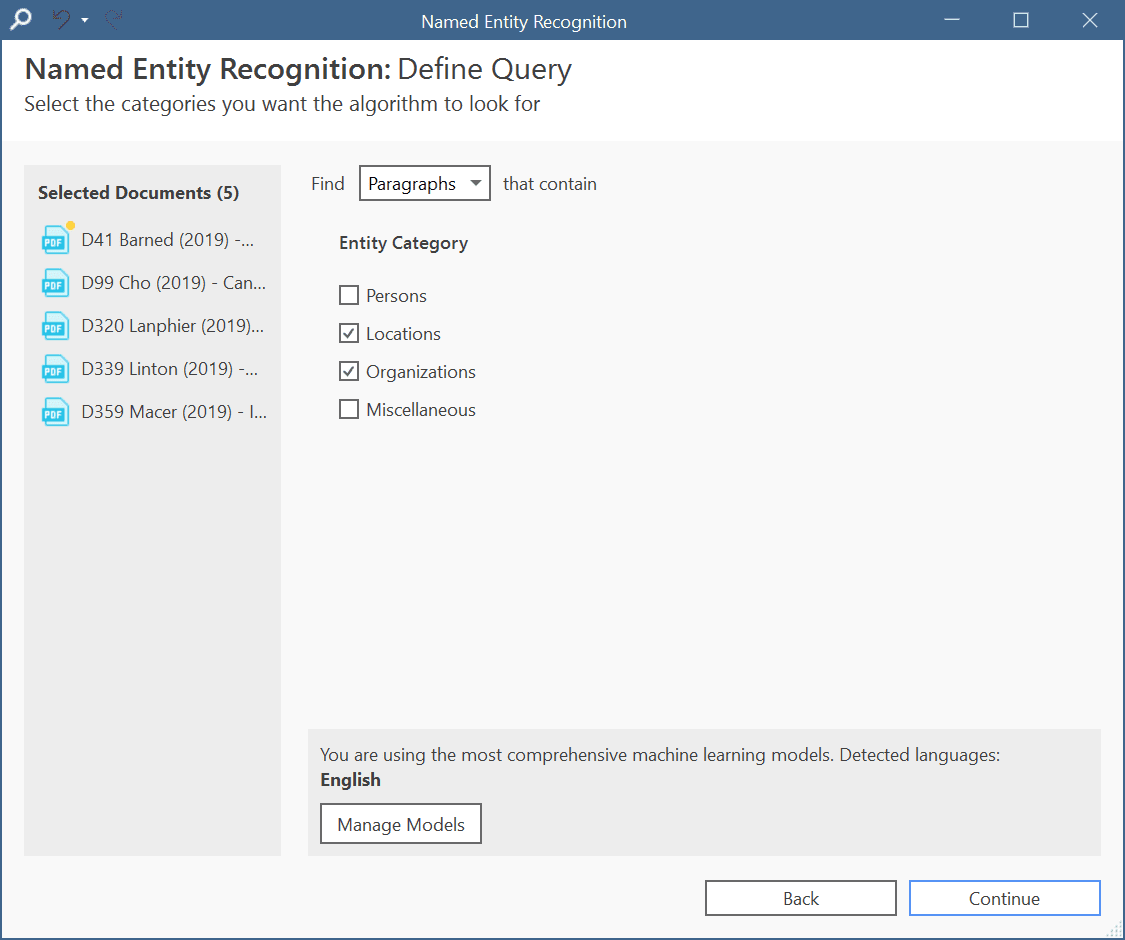Click PDF icon of D359 Macer document

56,412
